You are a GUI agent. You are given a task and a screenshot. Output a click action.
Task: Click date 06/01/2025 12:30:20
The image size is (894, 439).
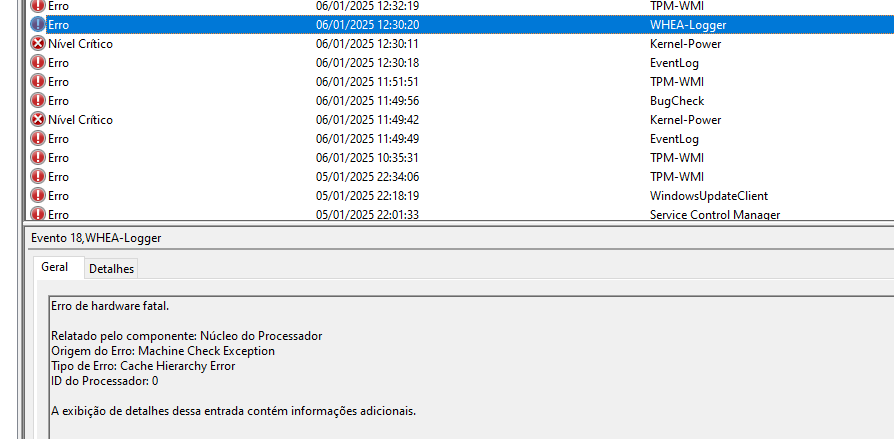(367, 25)
